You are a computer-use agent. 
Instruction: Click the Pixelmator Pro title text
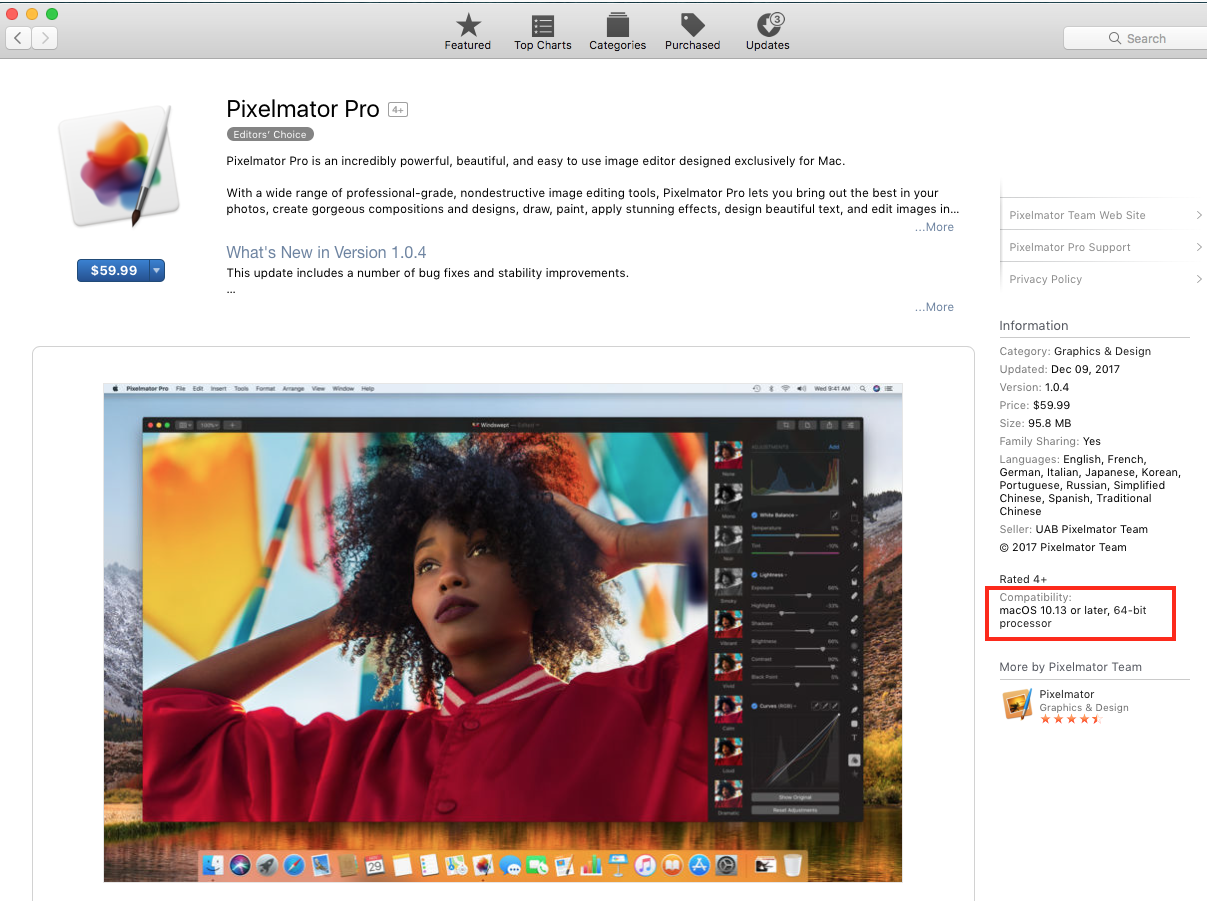(x=303, y=109)
